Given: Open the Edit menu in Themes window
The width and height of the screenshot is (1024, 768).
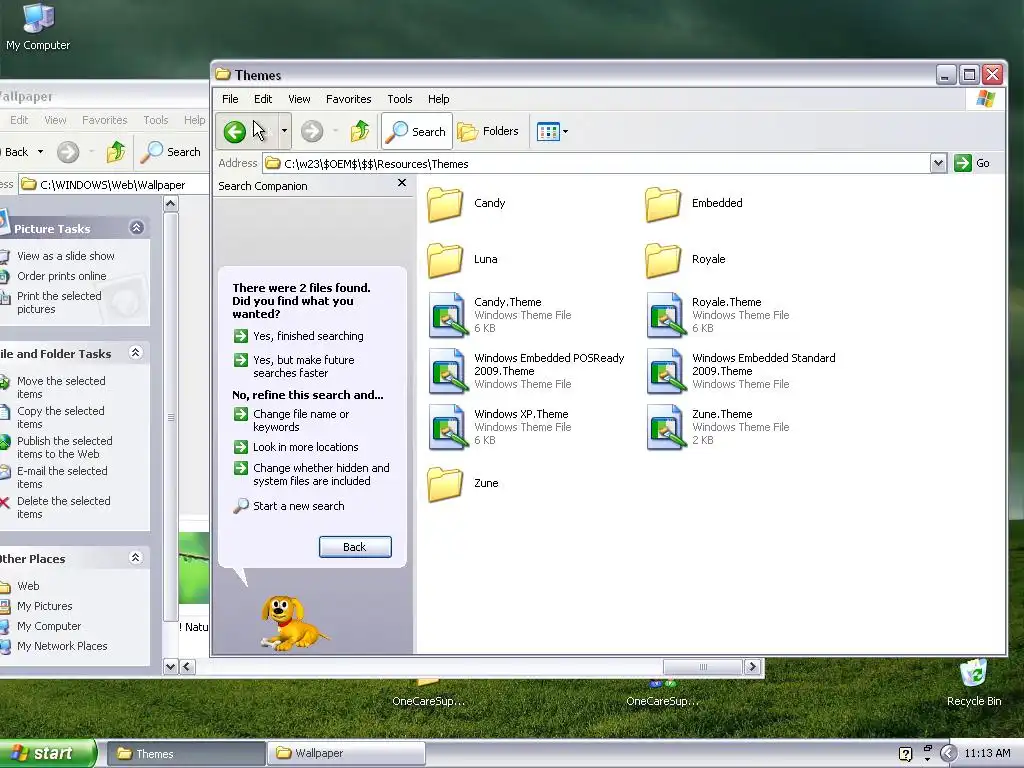Looking at the screenshot, I should pyautogui.click(x=263, y=99).
